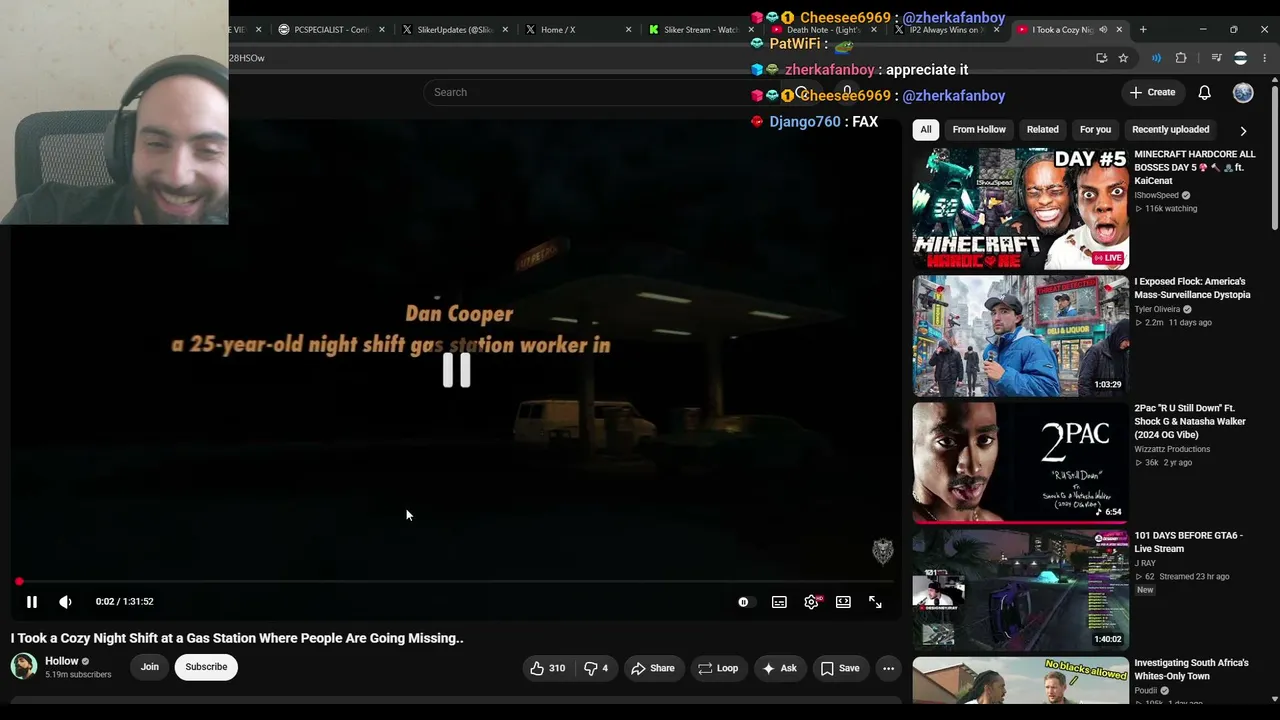The width and height of the screenshot is (1280, 720).
Task: Select the For you filter chip
Action: point(1095,129)
